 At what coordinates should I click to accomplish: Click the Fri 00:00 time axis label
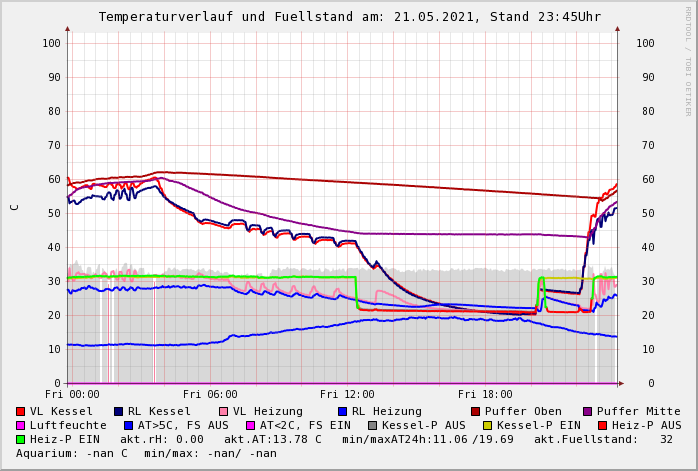pos(72,395)
